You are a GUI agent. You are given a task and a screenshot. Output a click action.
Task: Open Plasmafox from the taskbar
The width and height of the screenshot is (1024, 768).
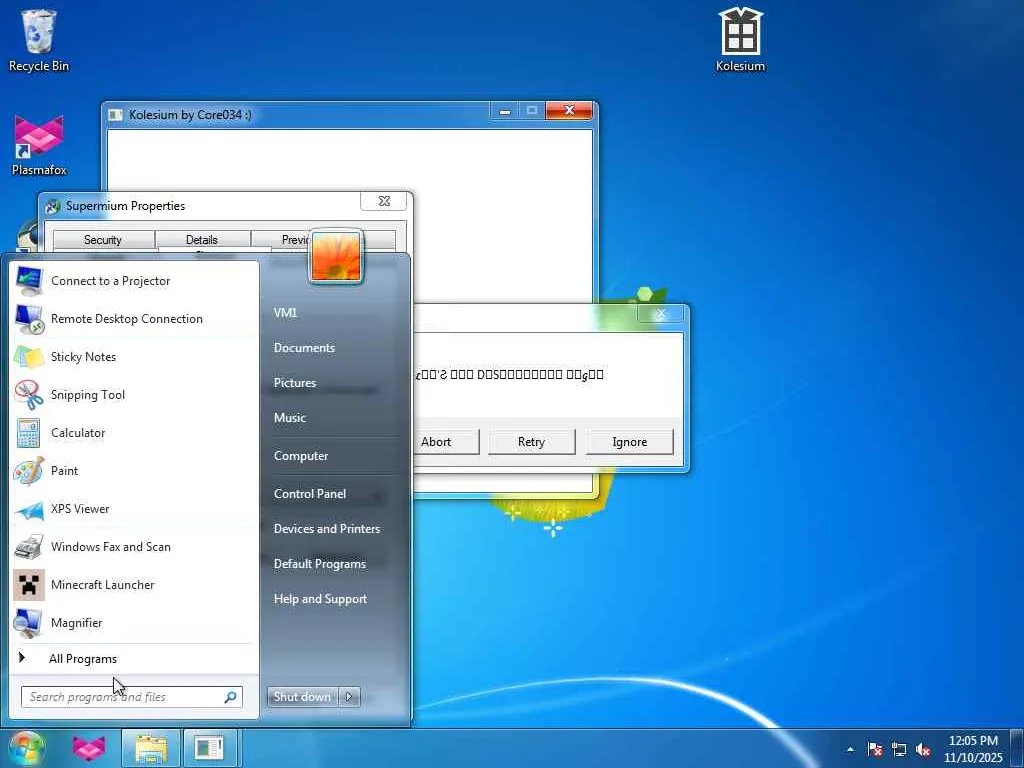89,748
